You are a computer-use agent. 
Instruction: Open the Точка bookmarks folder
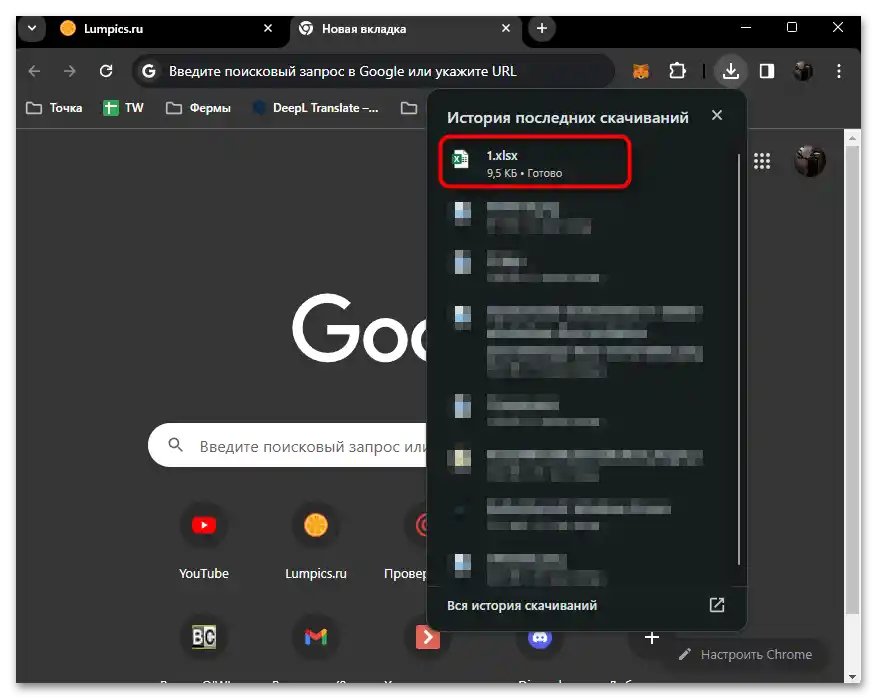point(54,108)
